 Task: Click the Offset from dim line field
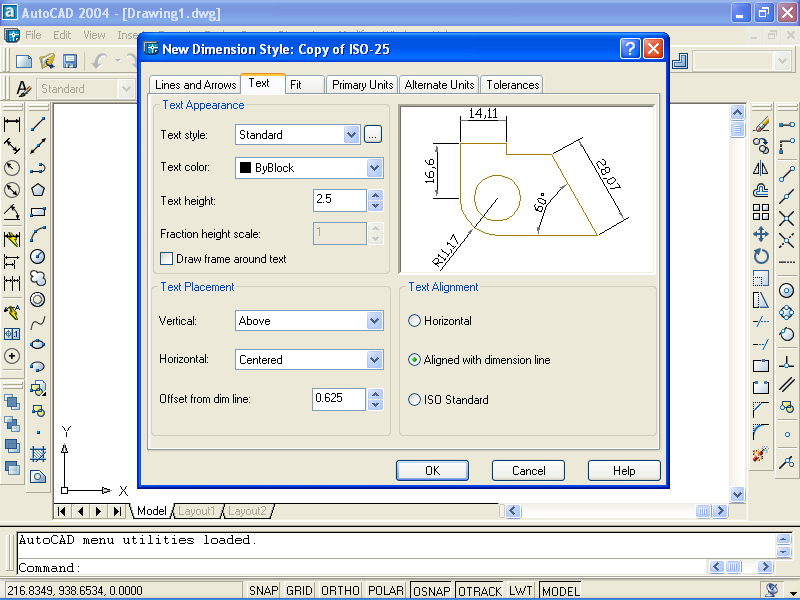pos(339,399)
